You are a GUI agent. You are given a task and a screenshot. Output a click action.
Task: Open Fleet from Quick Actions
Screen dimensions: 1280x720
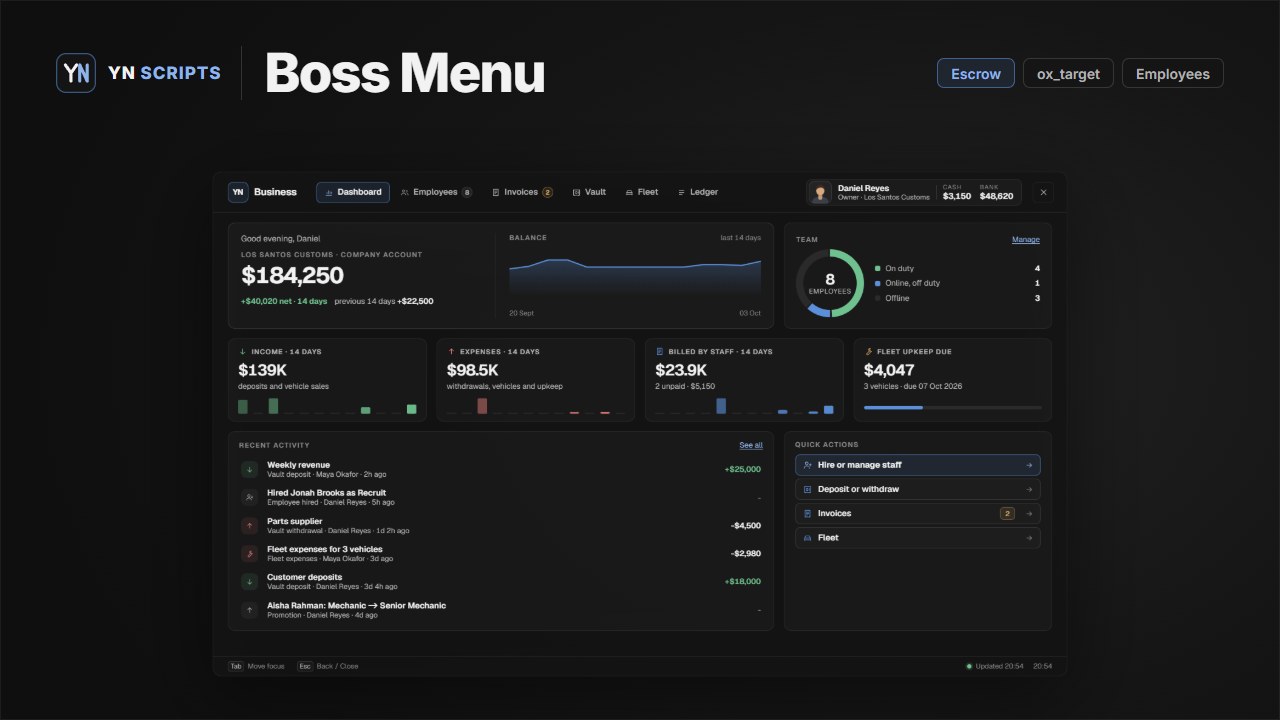click(918, 538)
